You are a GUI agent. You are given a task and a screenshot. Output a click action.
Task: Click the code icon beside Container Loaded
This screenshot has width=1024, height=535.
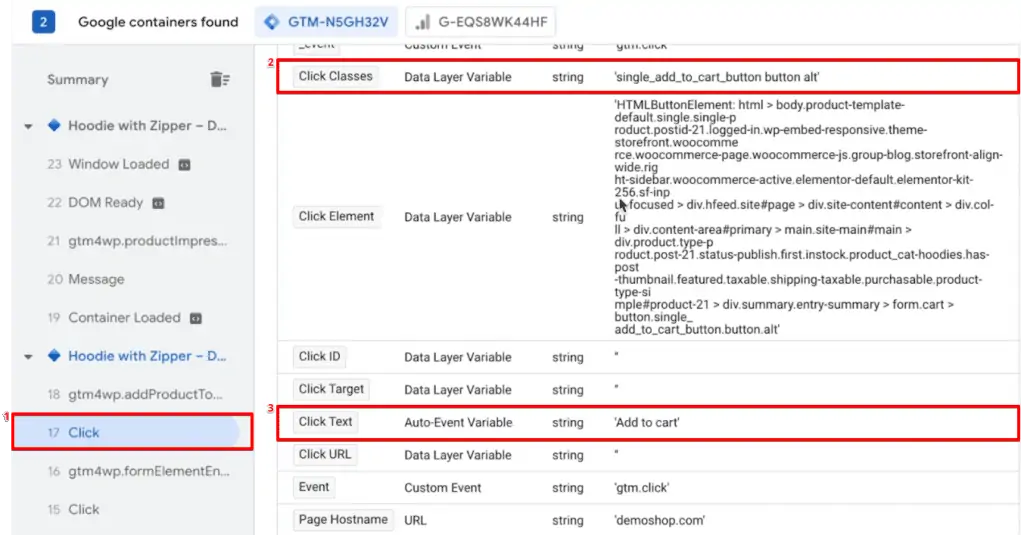(x=196, y=318)
